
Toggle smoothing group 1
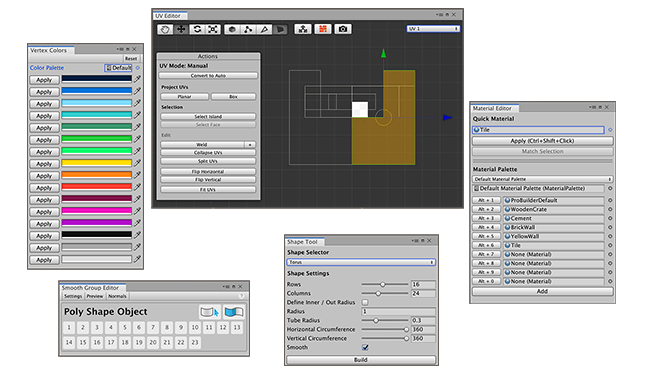[69, 328]
